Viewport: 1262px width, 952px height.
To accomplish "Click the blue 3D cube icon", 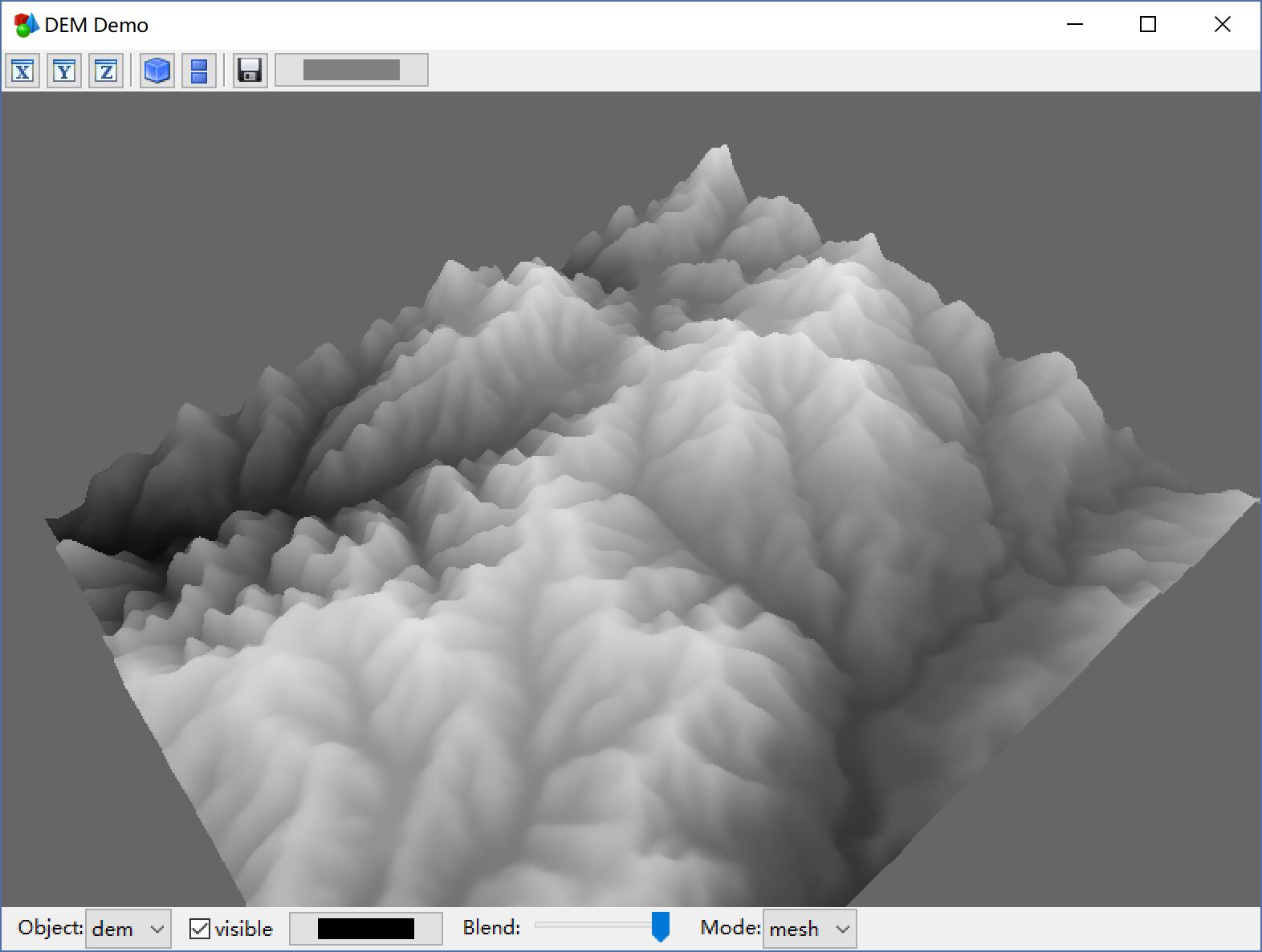I will click(157, 71).
